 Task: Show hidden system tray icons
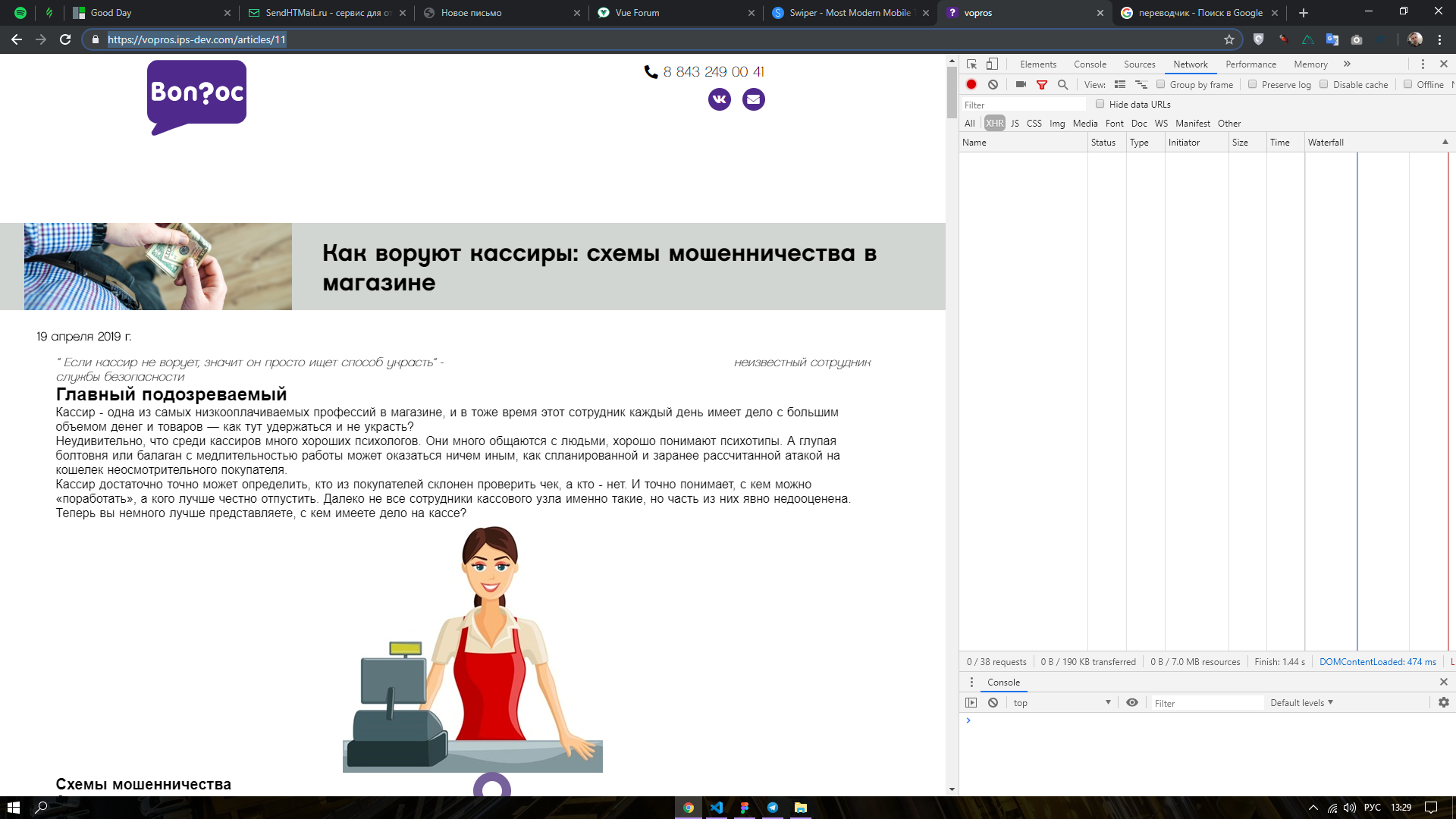[x=1313, y=808]
